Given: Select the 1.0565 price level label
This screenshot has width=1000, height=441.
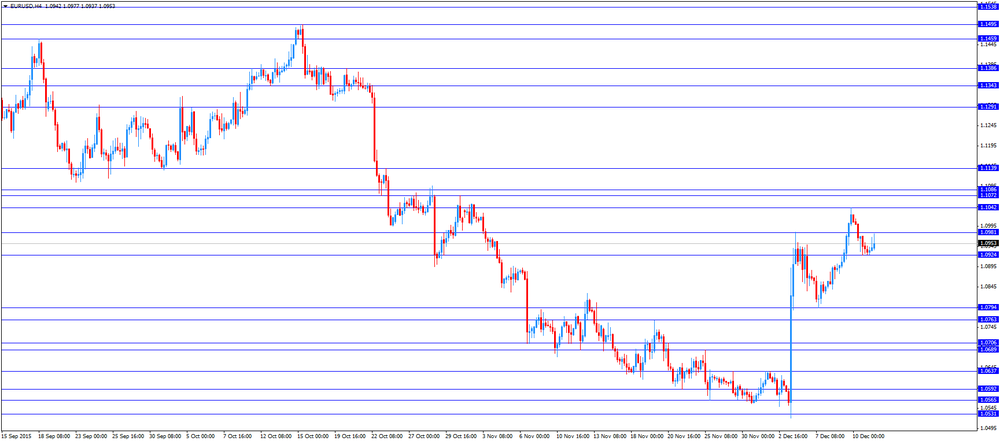Looking at the screenshot, I should pos(988,400).
